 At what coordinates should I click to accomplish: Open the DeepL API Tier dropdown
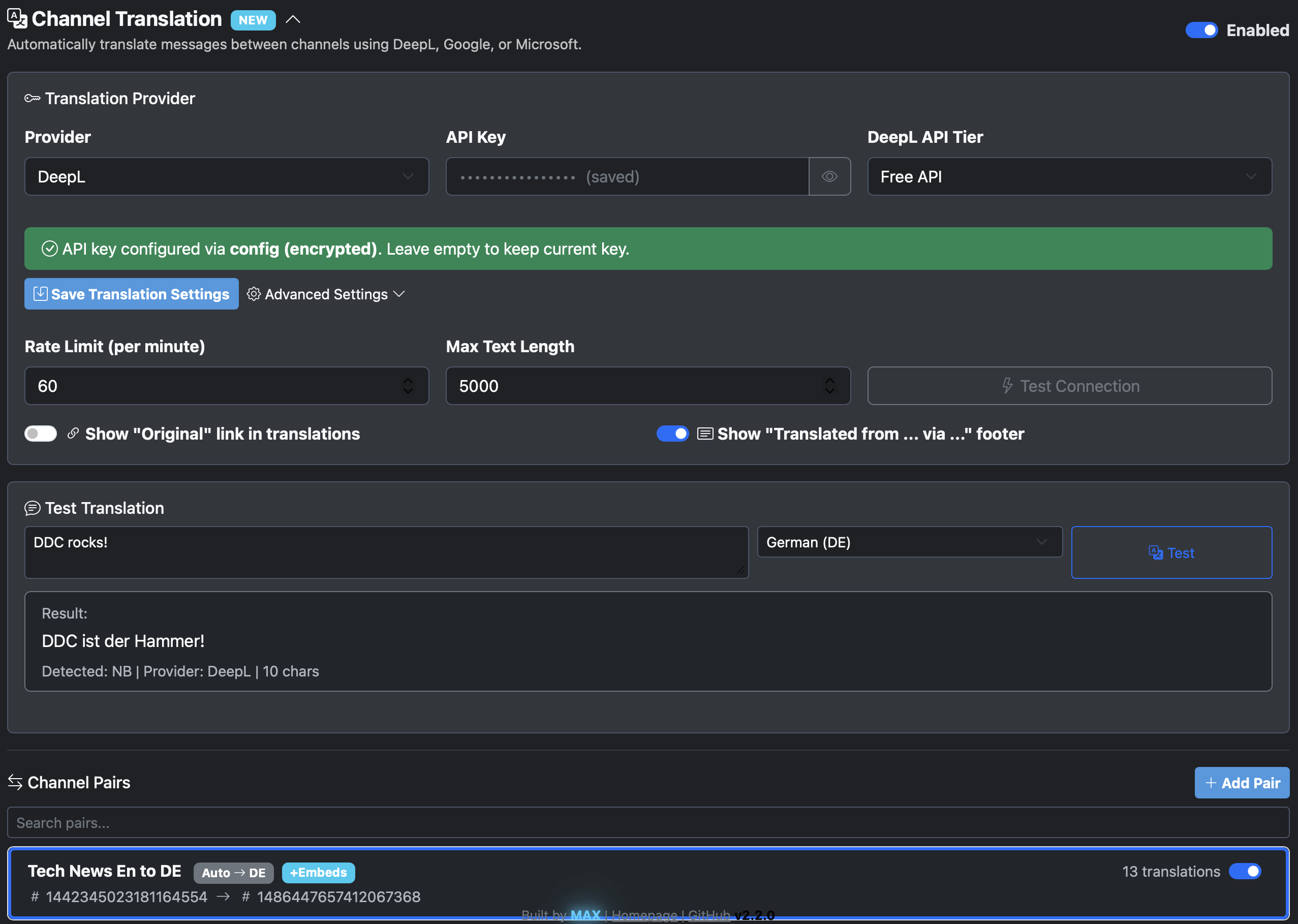click(x=1069, y=176)
